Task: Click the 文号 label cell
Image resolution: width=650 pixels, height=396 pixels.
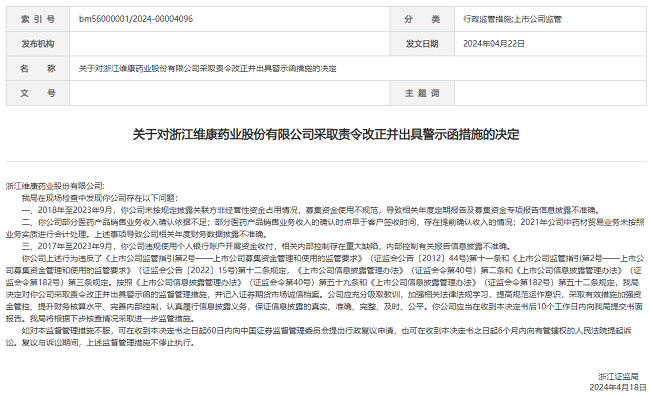Action: pyautogui.click(x=38, y=93)
